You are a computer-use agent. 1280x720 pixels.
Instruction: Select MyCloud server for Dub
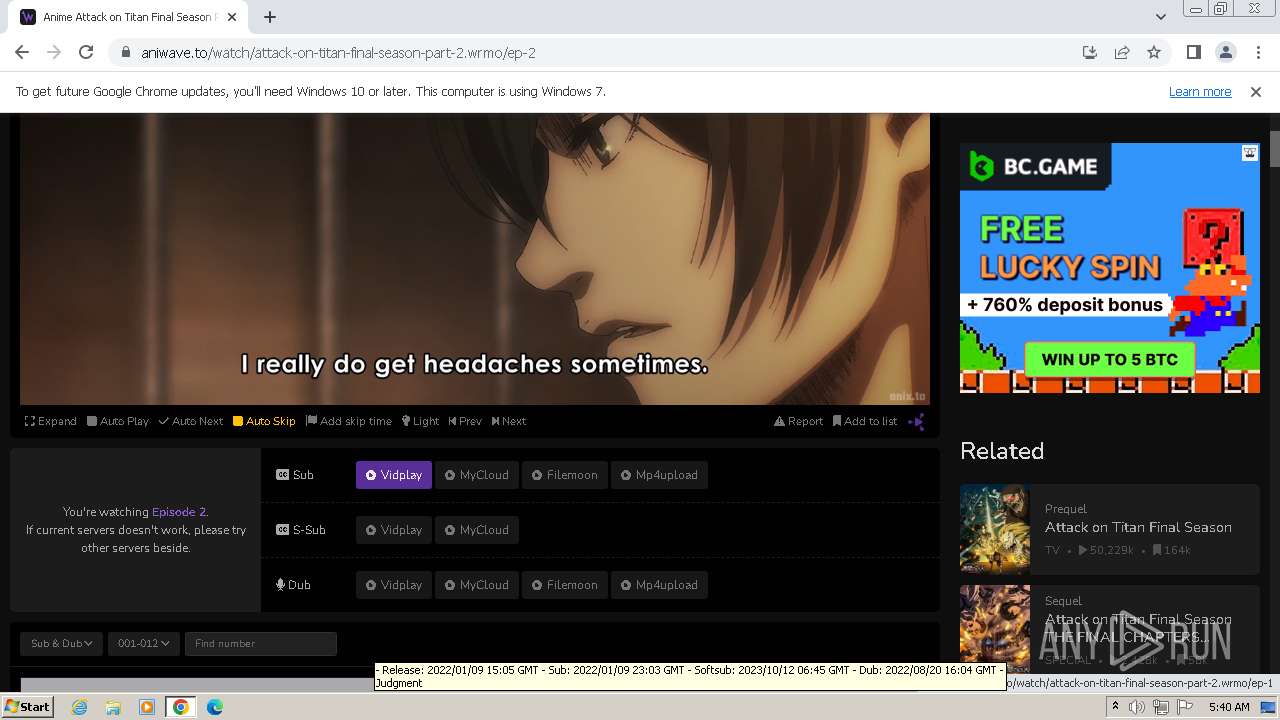pos(477,585)
